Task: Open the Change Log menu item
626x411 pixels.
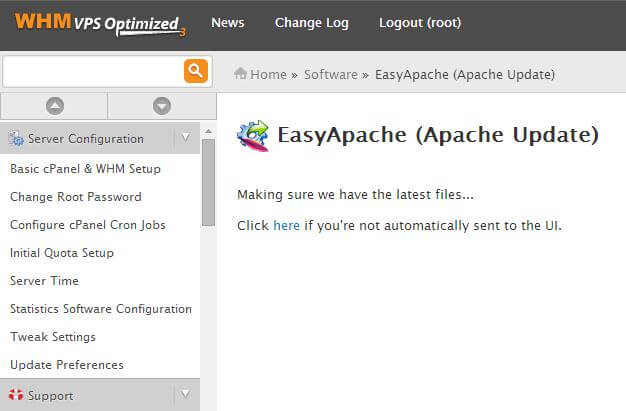Action: point(312,23)
